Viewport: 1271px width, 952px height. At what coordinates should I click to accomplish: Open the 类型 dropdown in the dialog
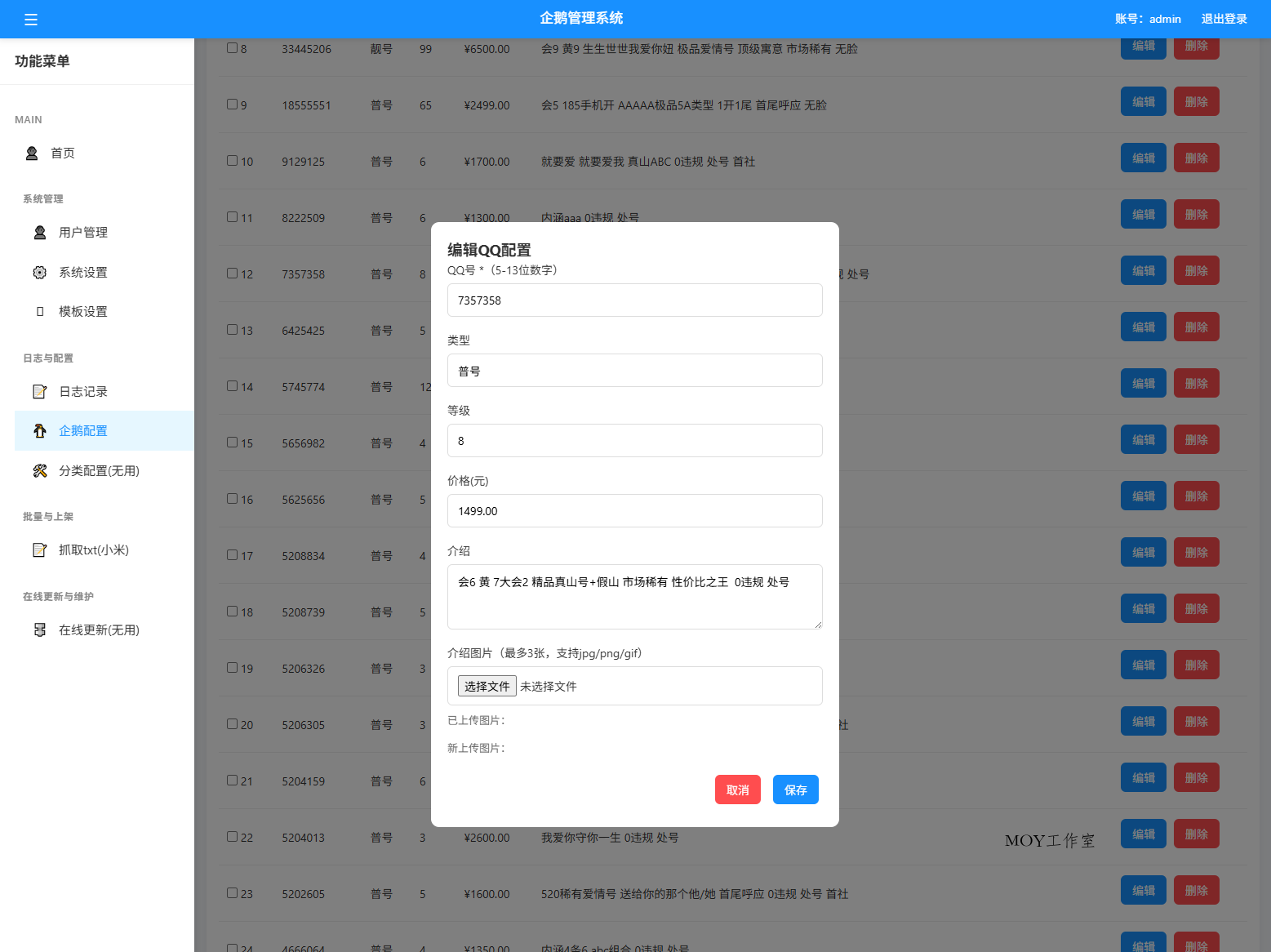click(x=634, y=370)
